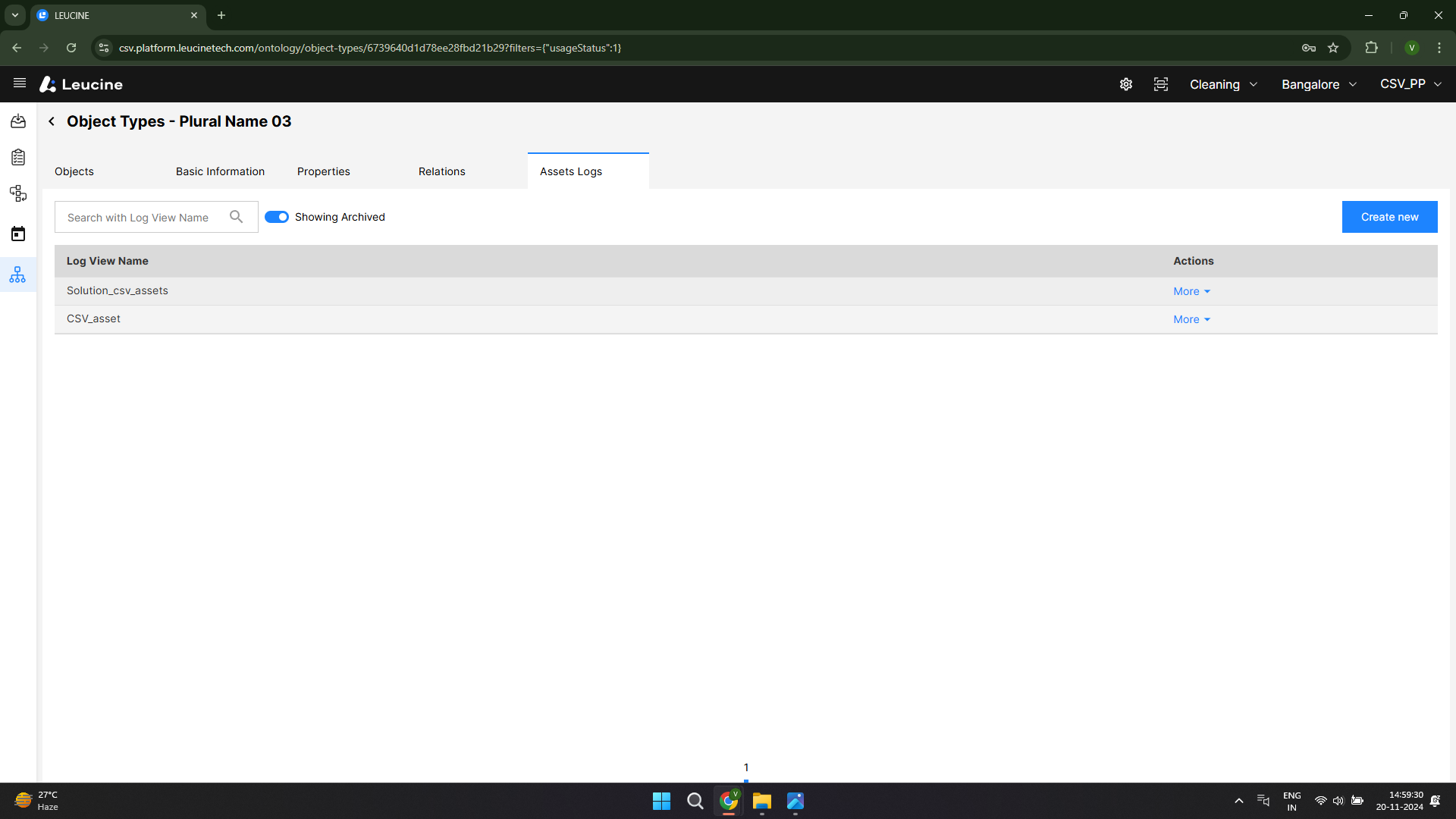Click the Solution_csv_assets row name
Image resolution: width=1456 pixels, height=819 pixels.
[x=118, y=290]
